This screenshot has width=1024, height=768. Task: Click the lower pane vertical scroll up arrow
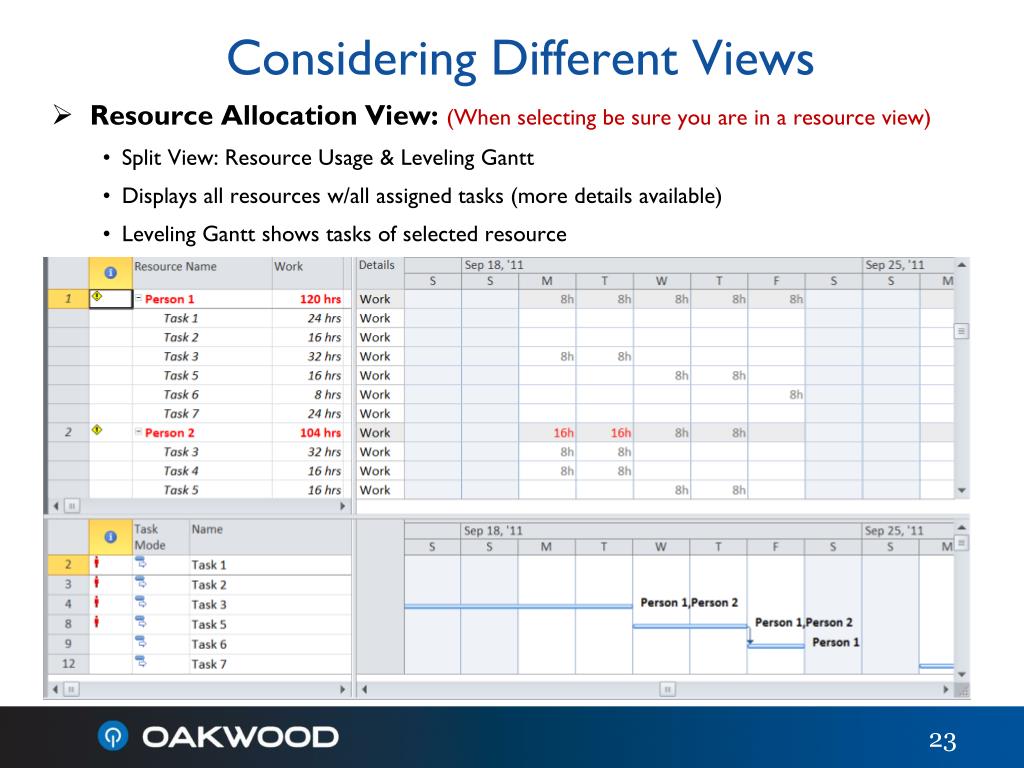961,528
